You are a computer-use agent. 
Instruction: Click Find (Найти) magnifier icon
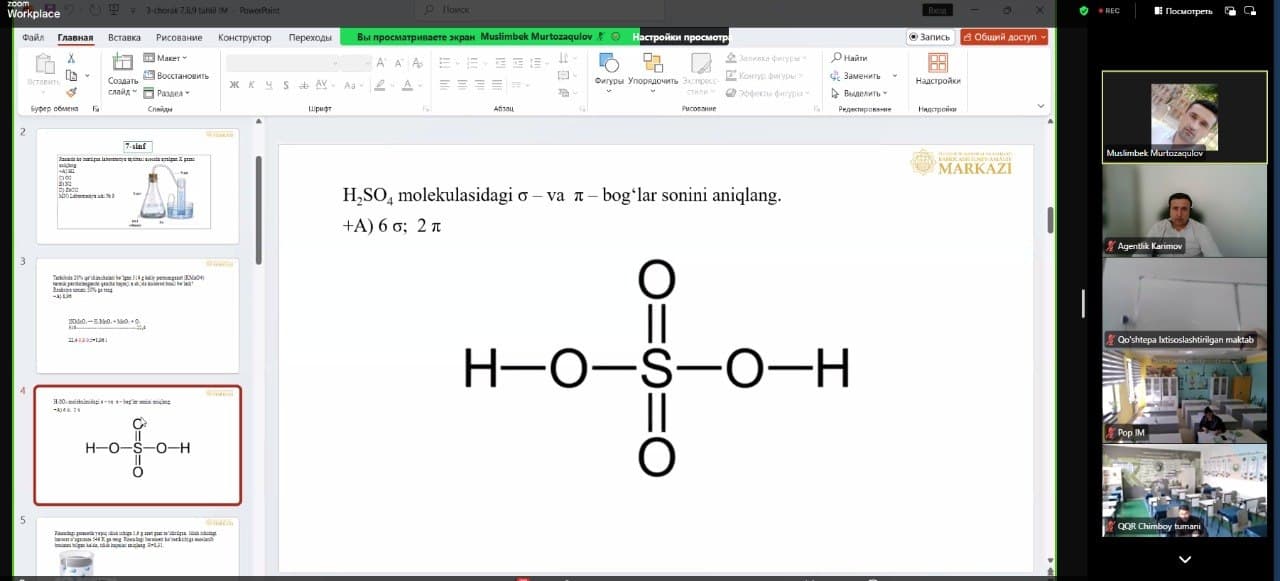[x=837, y=58]
